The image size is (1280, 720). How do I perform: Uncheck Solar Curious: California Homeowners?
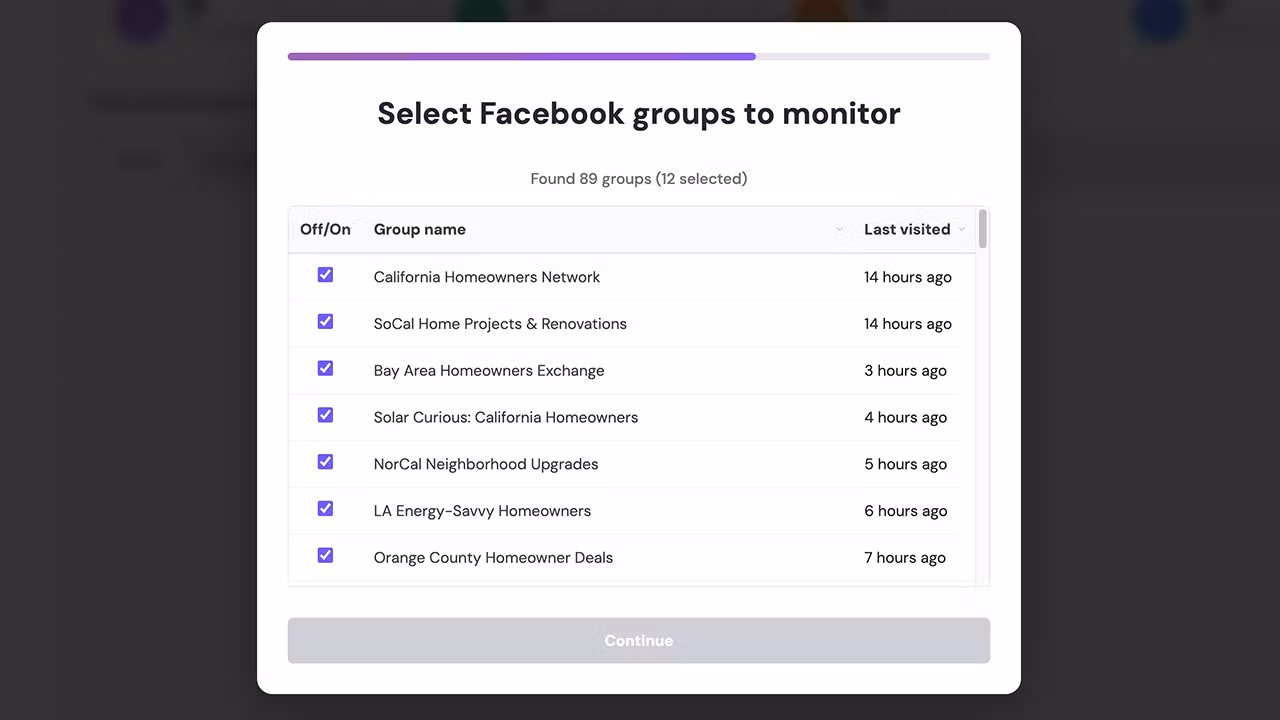tap(325, 415)
